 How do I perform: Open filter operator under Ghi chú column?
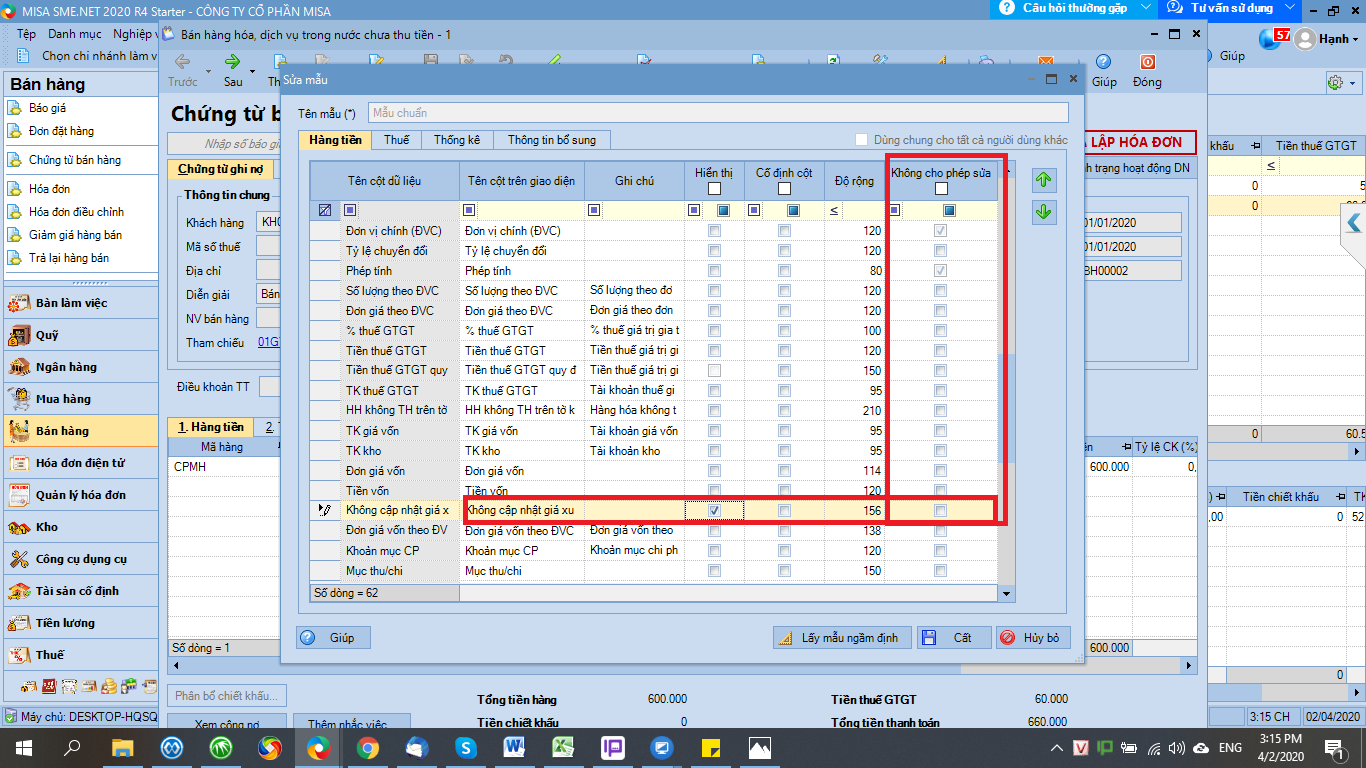point(595,211)
